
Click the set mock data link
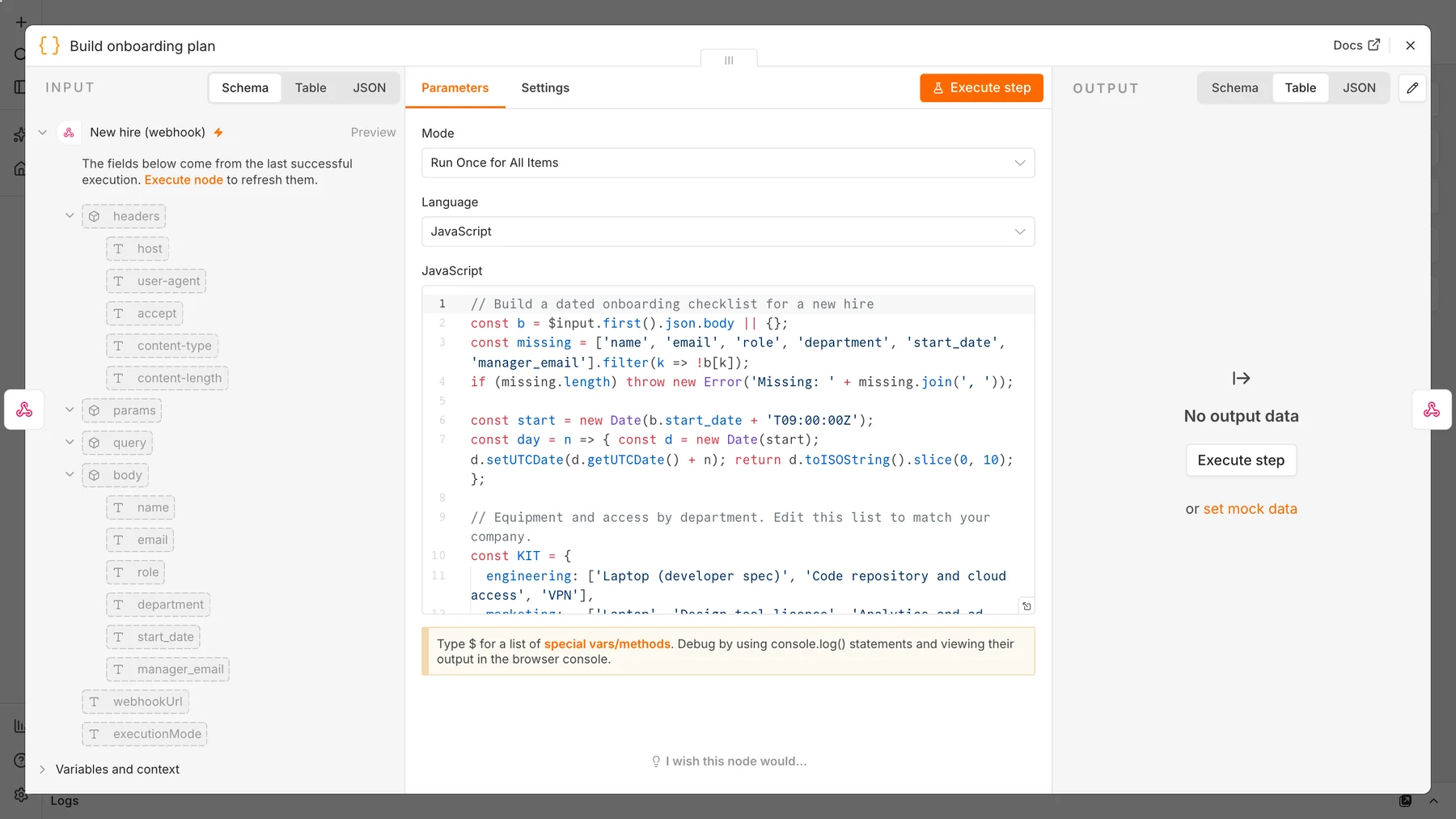point(1250,508)
